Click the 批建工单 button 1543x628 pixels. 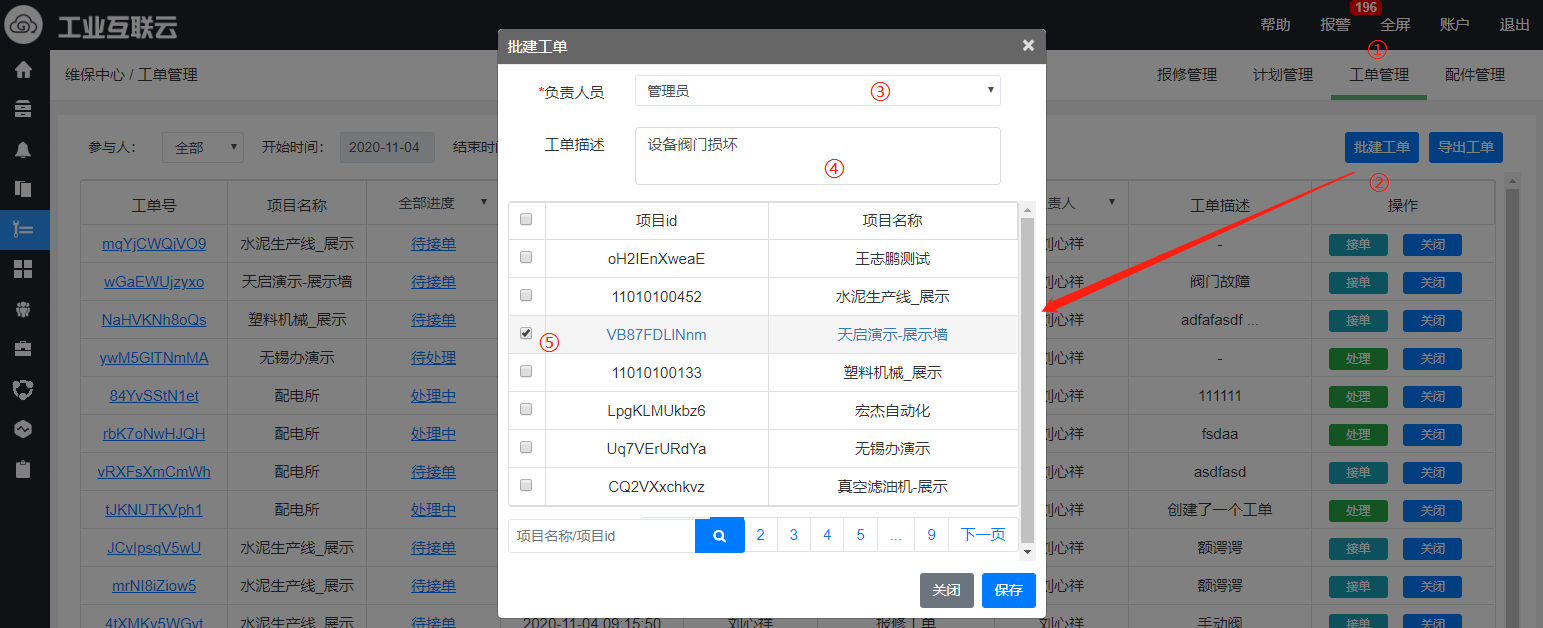point(1382,147)
